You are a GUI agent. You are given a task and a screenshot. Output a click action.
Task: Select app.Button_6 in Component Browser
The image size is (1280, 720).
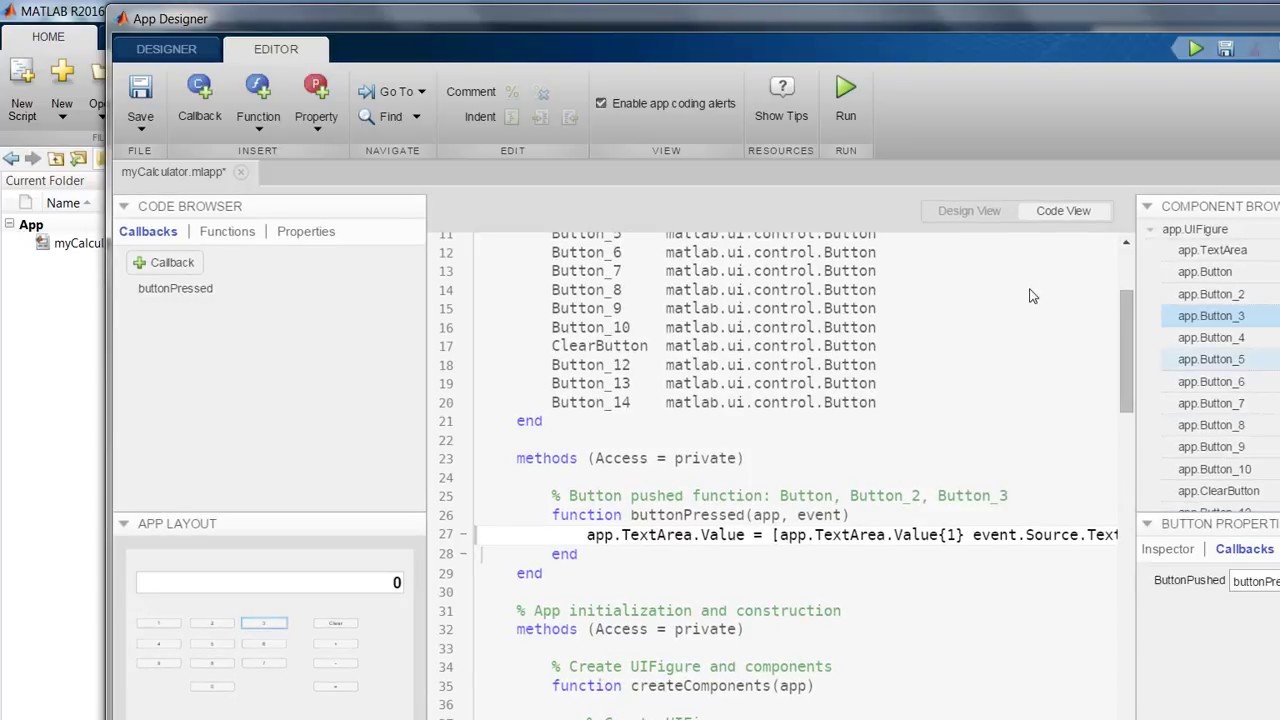(x=1211, y=382)
